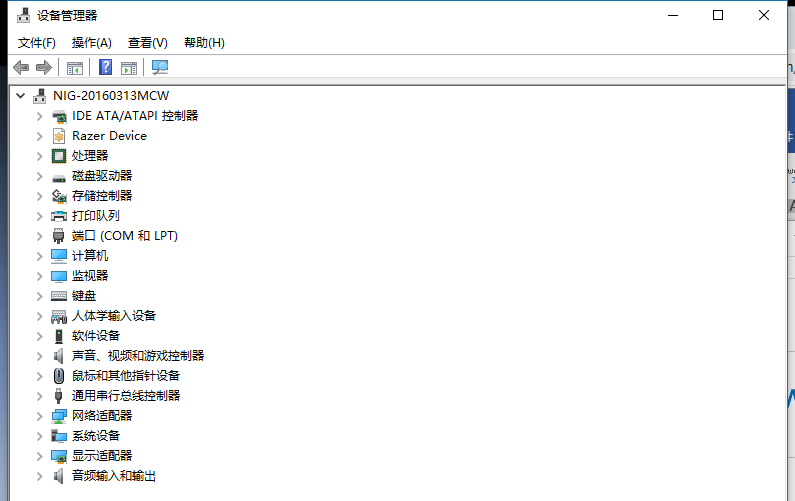This screenshot has width=795, height=501.
Task: Click the 音频输入和输出 speaker icon
Action: [x=59, y=476]
